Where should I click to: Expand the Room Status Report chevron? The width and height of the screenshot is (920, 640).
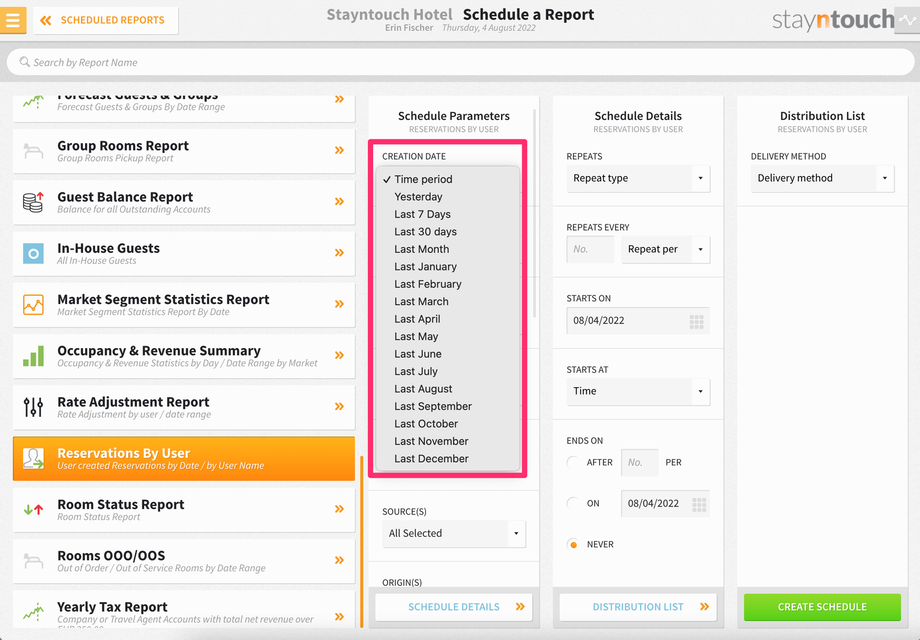339,509
